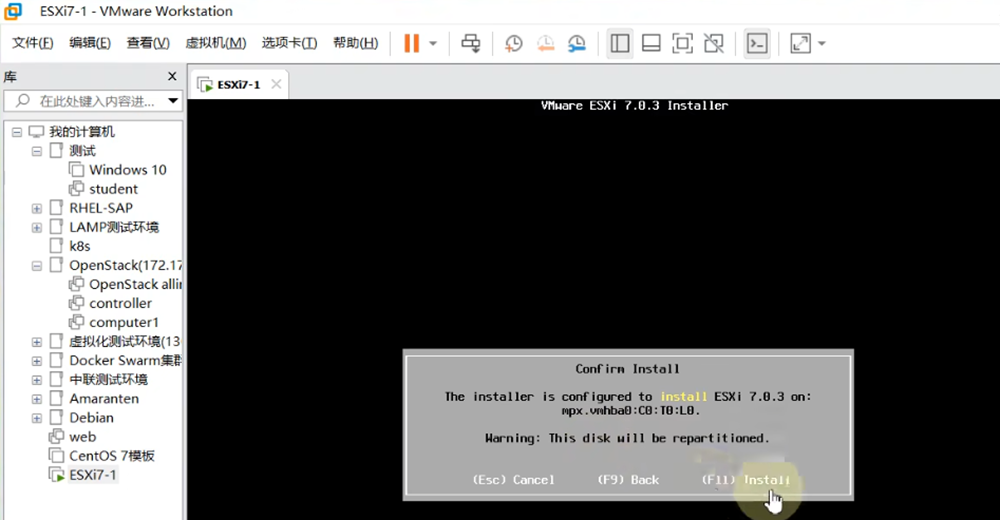Open the library search filter dropdown
Image resolution: width=1000 pixels, height=520 pixels.
click(x=173, y=101)
